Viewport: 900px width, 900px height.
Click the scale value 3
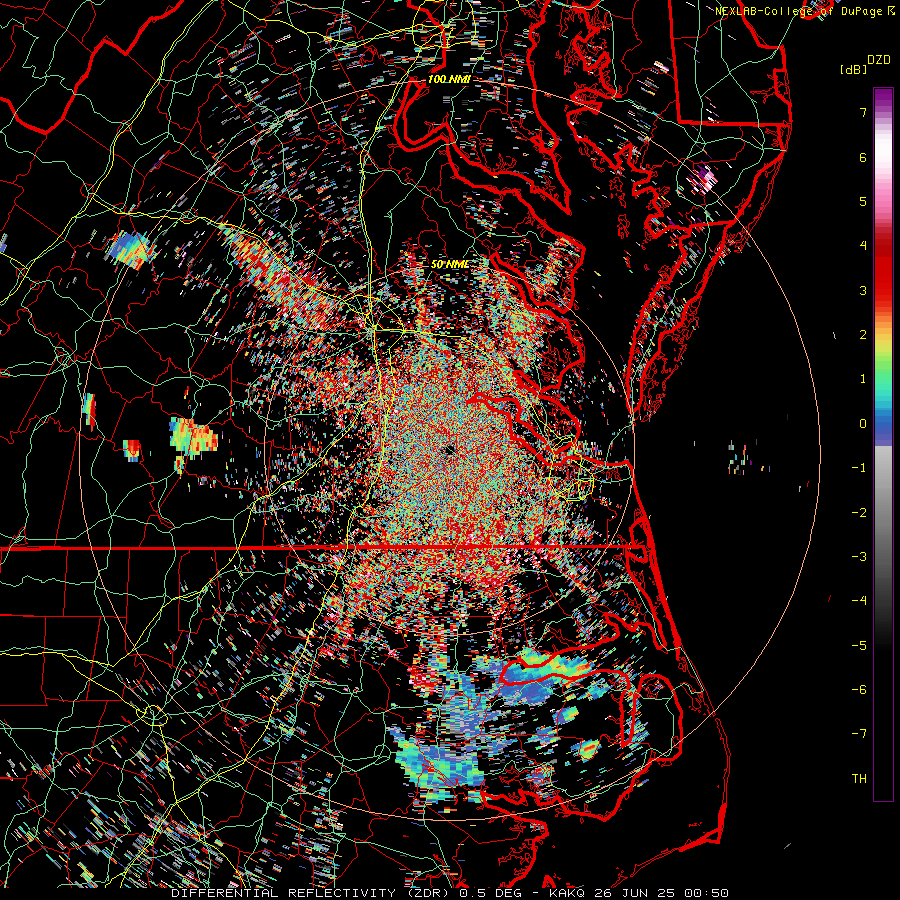tap(863, 290)
